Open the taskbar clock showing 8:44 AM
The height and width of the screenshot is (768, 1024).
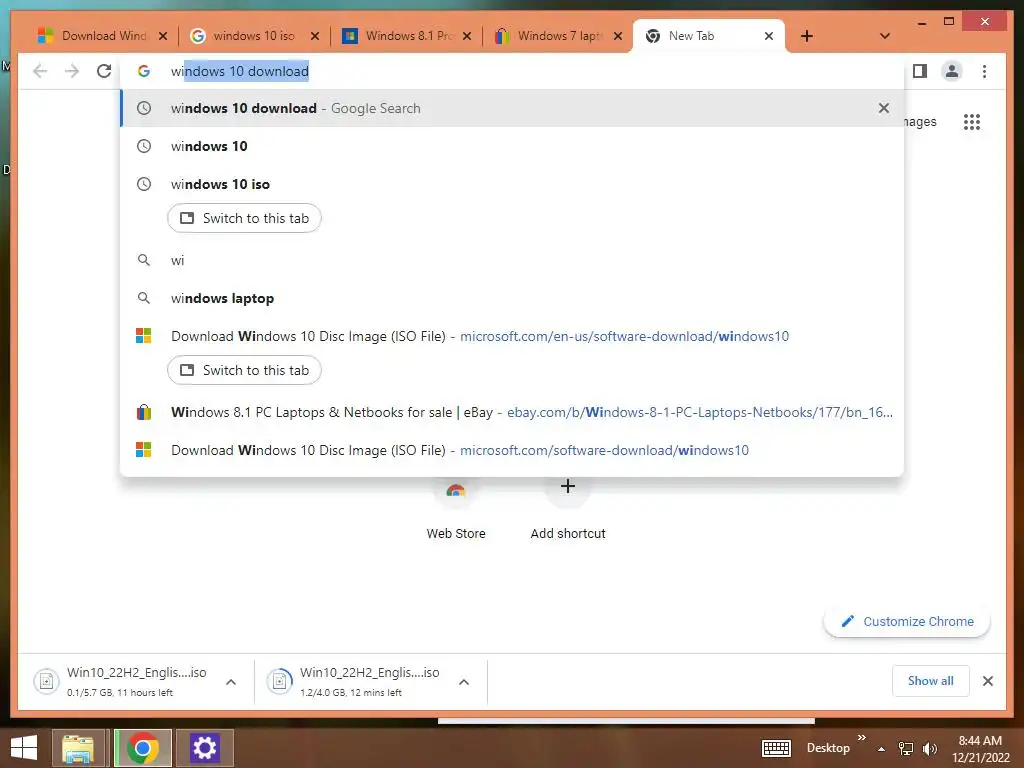tap(980, 749)
